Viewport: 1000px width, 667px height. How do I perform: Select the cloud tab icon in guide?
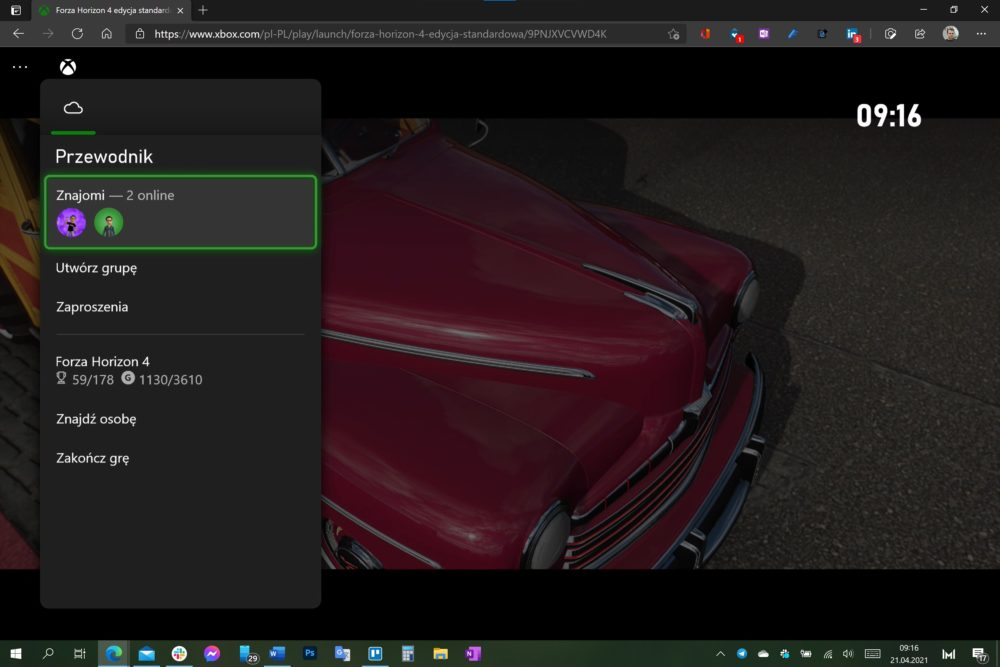[73, 108]
